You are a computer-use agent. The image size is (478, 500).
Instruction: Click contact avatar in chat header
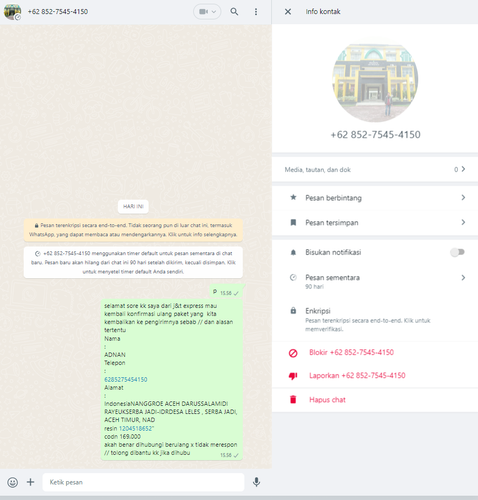coord(12,12)
